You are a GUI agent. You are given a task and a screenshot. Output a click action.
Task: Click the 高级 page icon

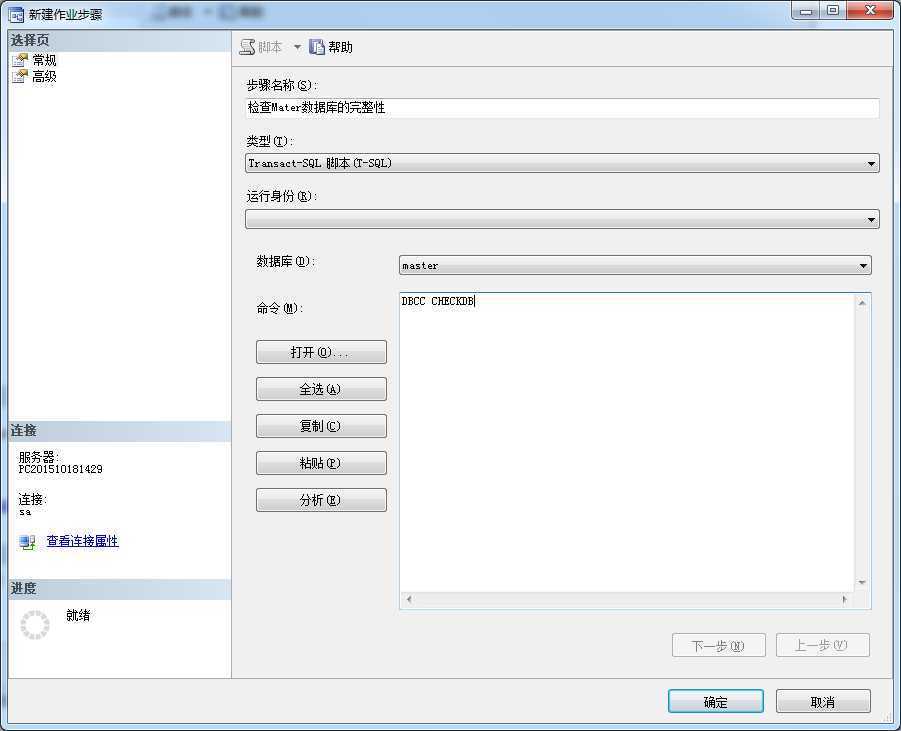[20, 76]
